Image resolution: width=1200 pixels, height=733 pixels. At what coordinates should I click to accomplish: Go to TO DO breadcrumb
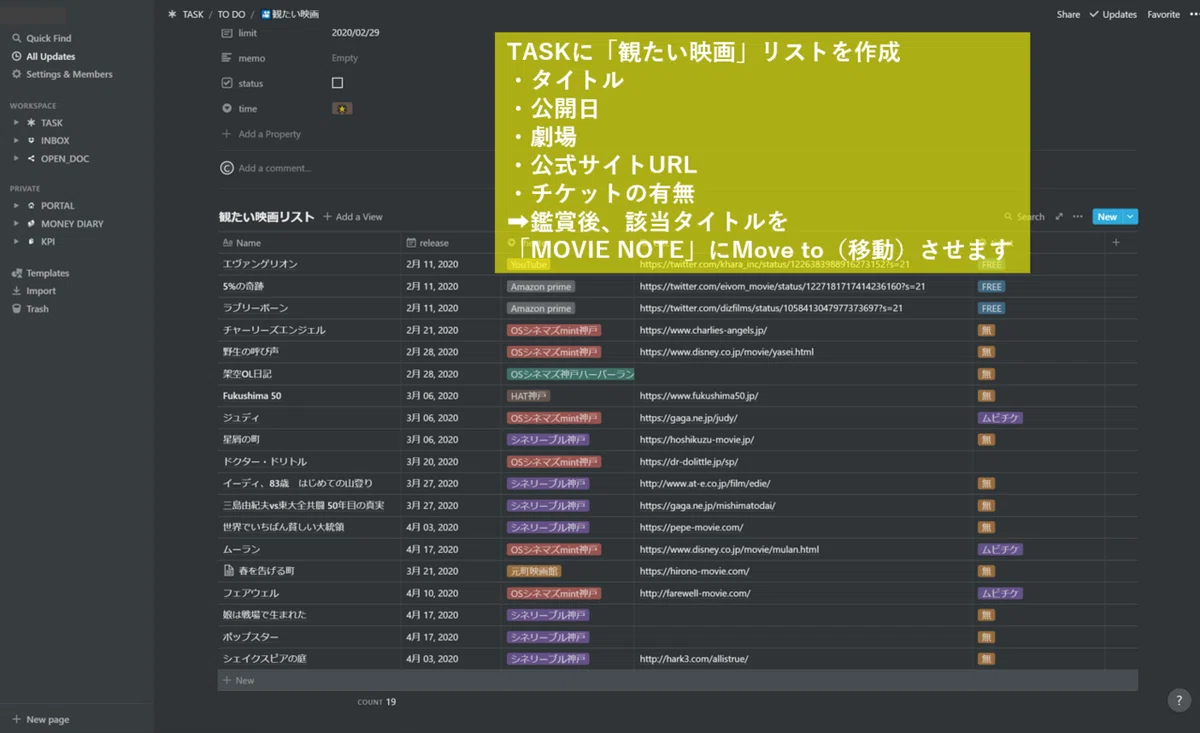231,15
